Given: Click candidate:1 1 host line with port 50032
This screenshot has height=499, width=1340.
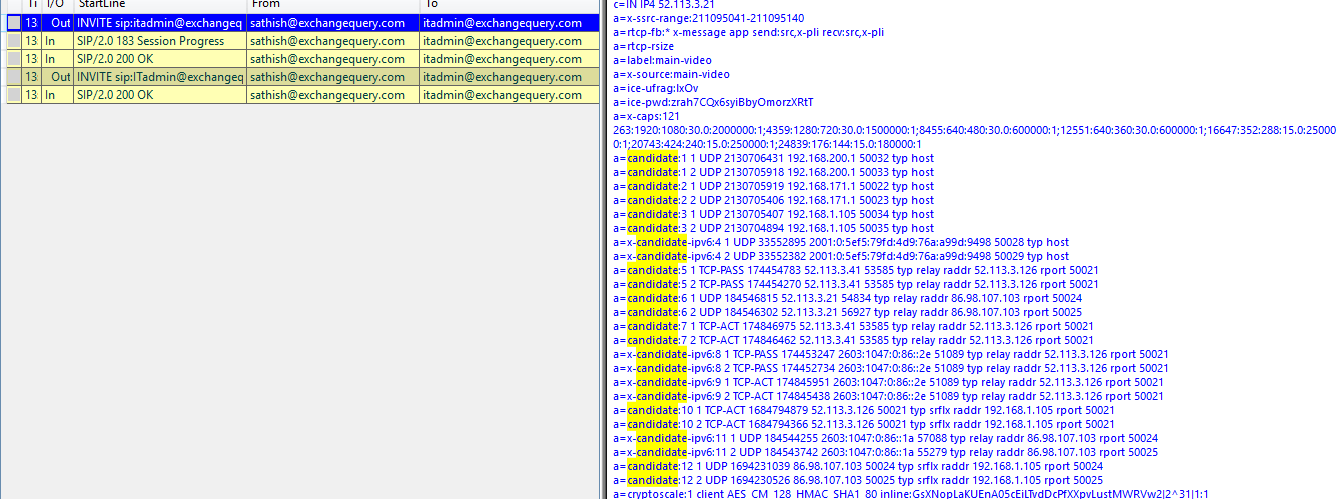Looking at the screenshot, I should click(773, 158).
